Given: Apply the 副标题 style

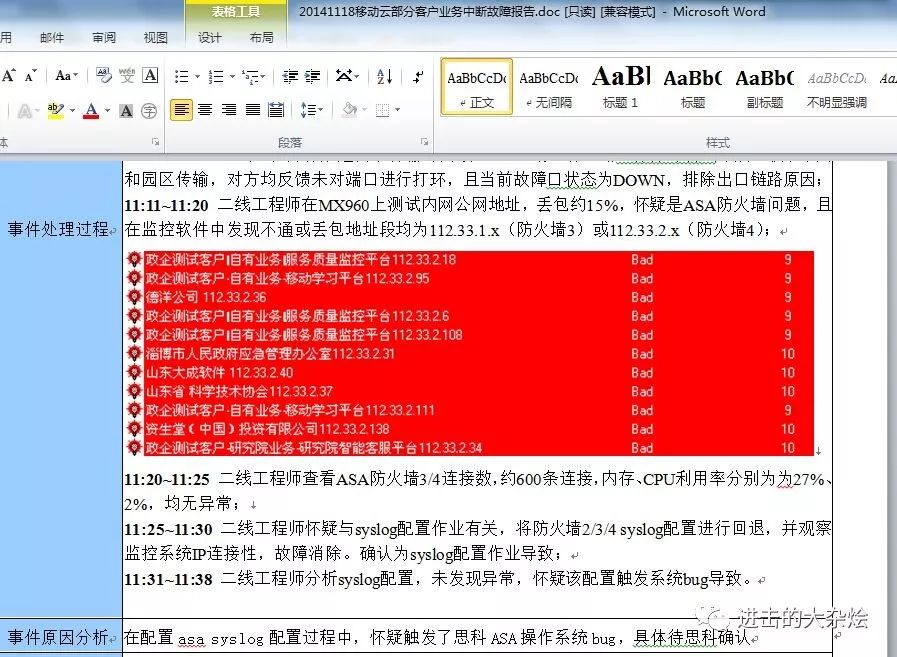Looking at the screenshot, I should pyautogui.click(x=765, y=87).
